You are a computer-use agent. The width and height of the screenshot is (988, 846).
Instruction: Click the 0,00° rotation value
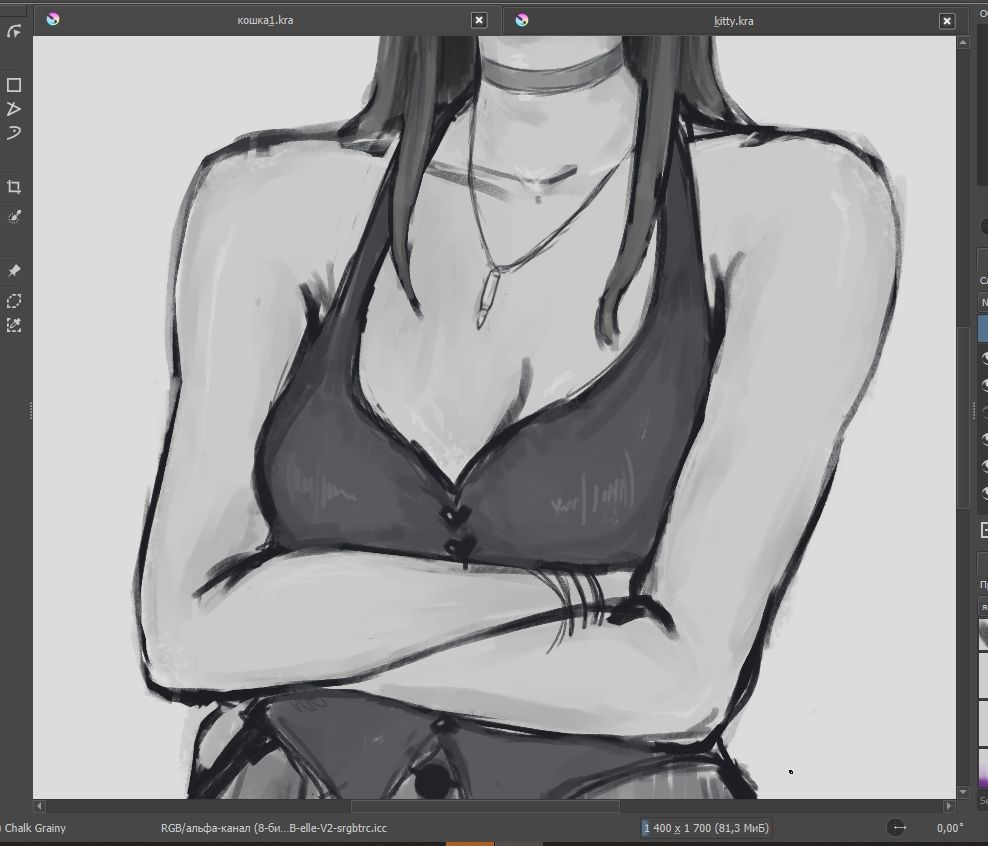[x=950, y=828]
